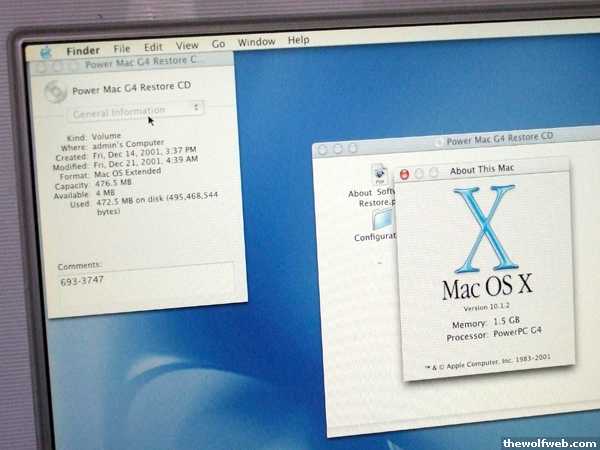
Task: Open the Help menu
Action: [x=298, y=41]
